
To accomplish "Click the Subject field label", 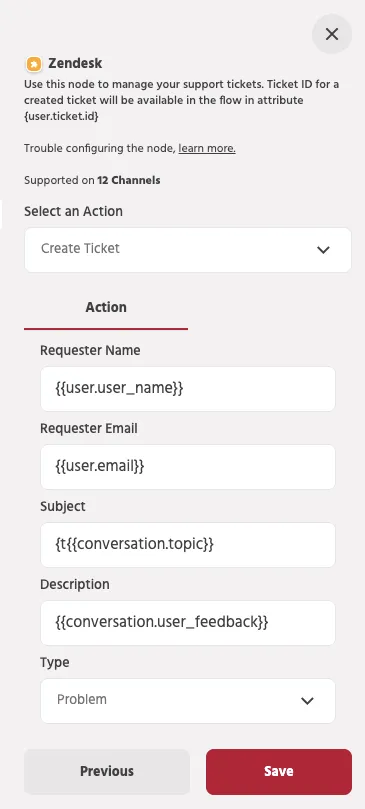I will coord(63,506).
